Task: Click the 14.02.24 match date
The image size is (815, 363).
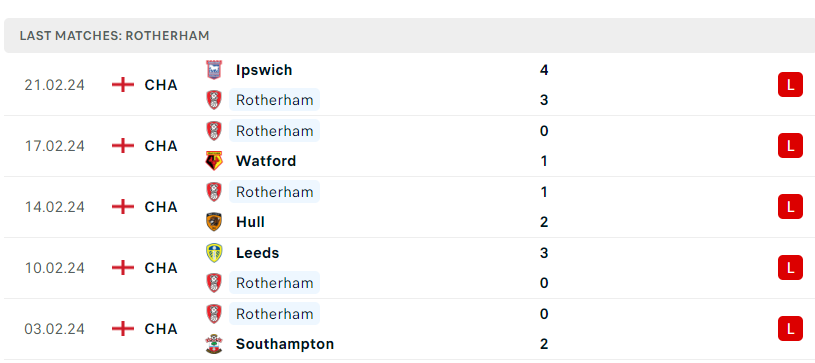Action: coord(55,207)
